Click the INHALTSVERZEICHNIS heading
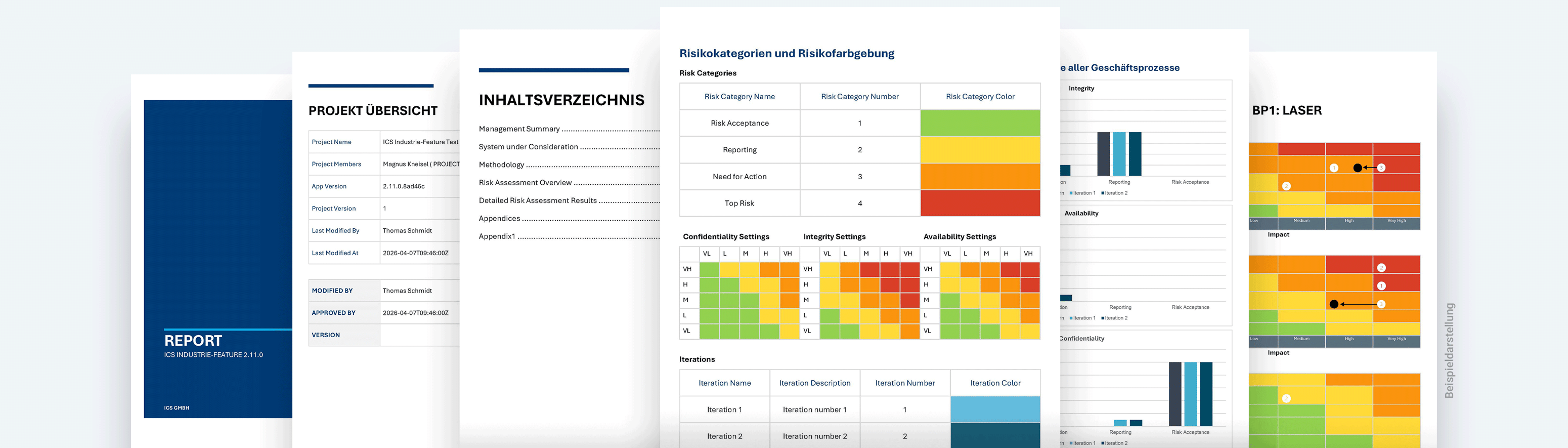Viewport: 1568px width, 448px height. tap(561, 100)
